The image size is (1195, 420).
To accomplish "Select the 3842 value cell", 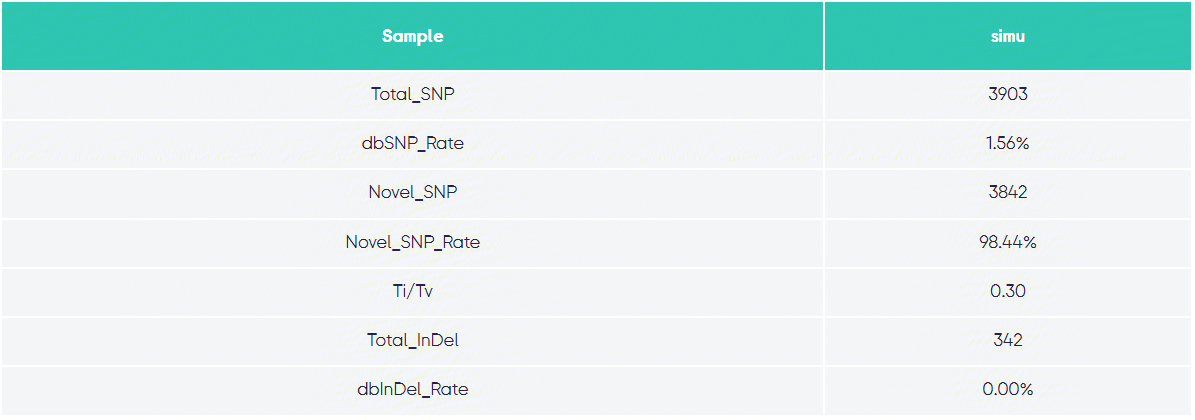I will (1008, 192).
